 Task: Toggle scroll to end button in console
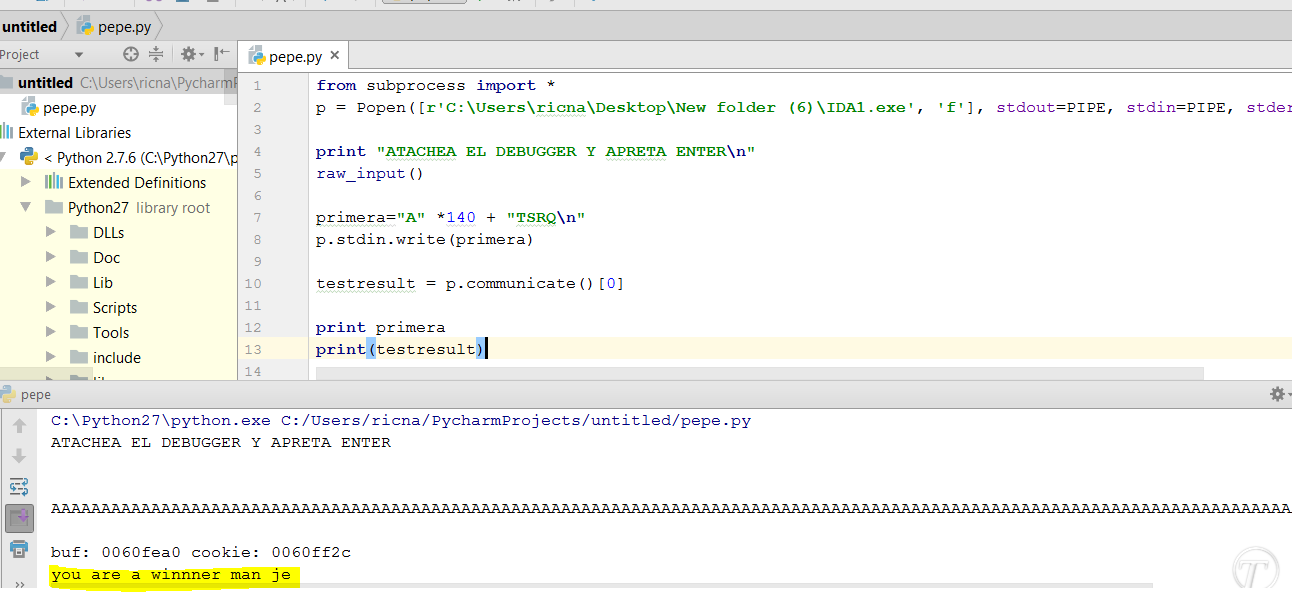(19, 517)
